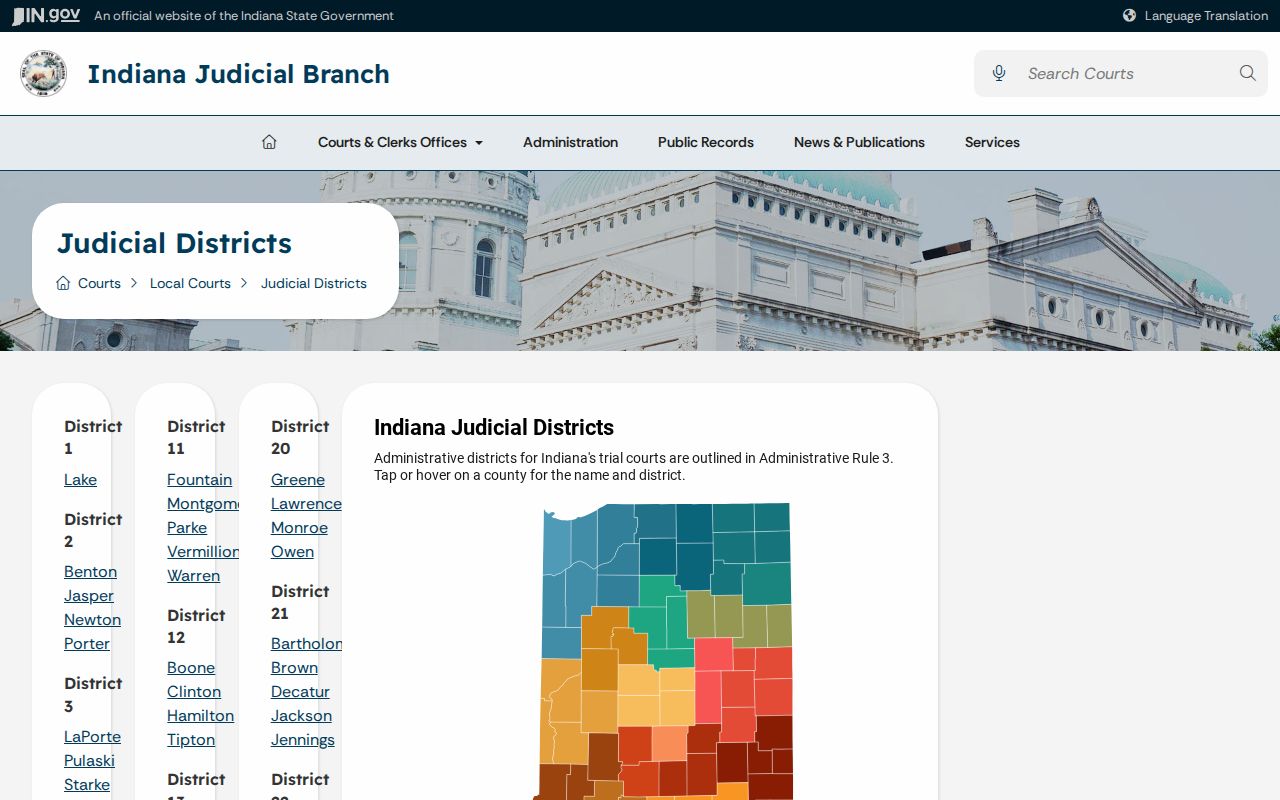Open the Benton county link
Image resolution: width=1280 pixels, height=800 pixels.
click(90, 572)
